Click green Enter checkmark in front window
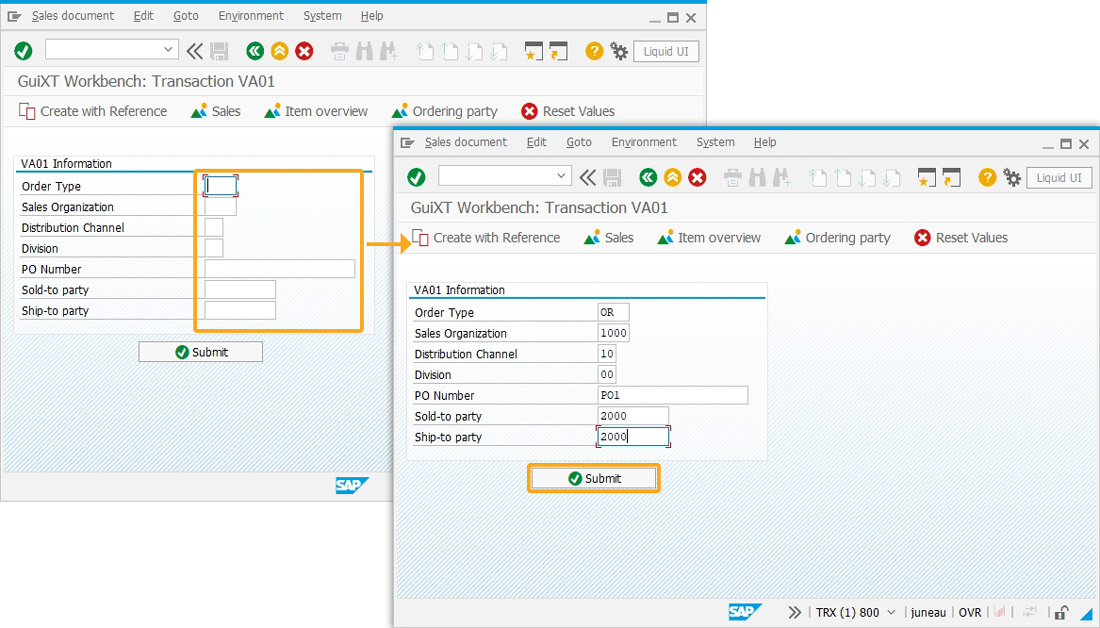The height and width of the screenshot is (628, 1100). click(x=416, y=178)
